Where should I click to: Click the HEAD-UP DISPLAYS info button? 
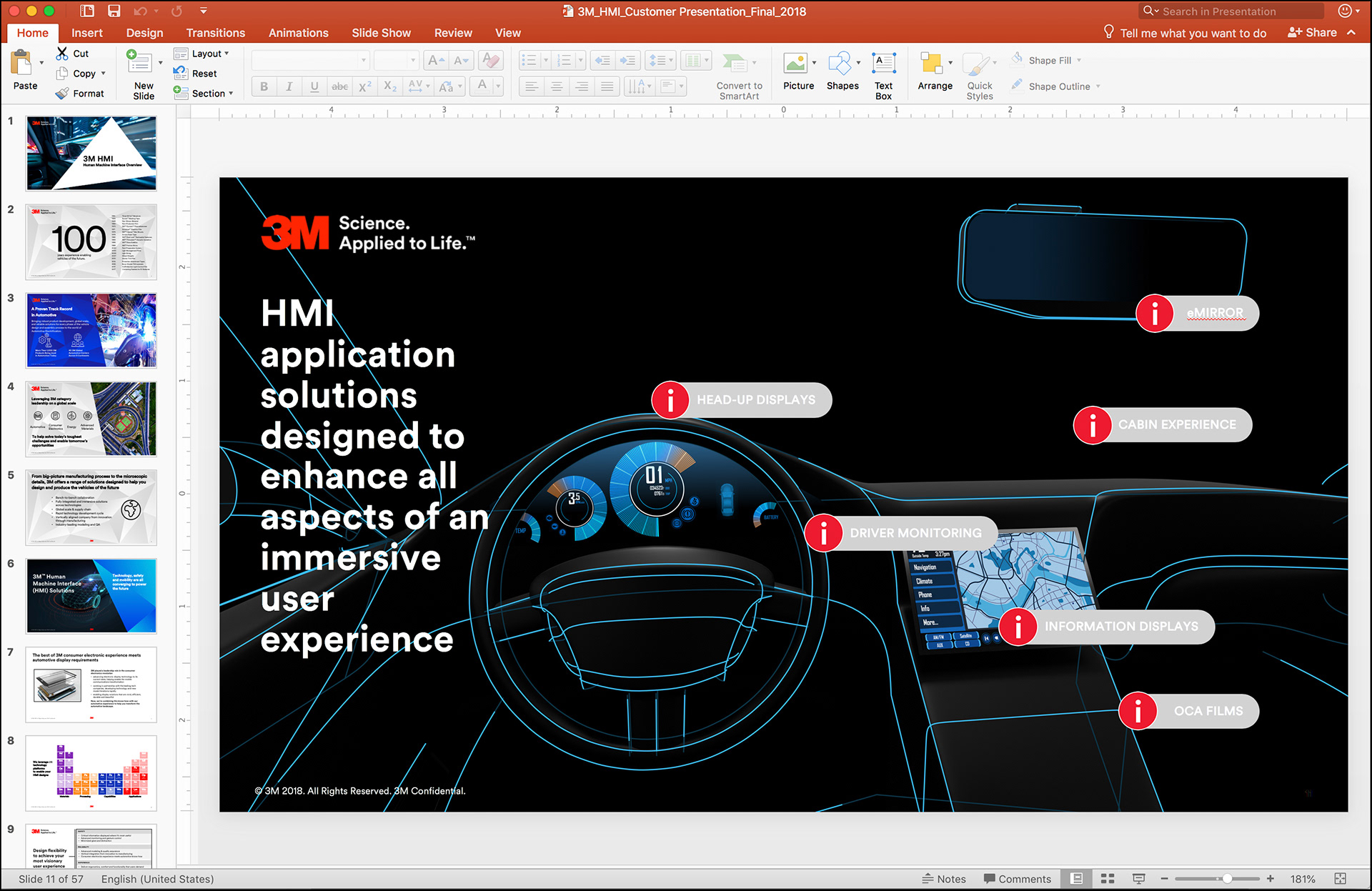coord(670,400)
